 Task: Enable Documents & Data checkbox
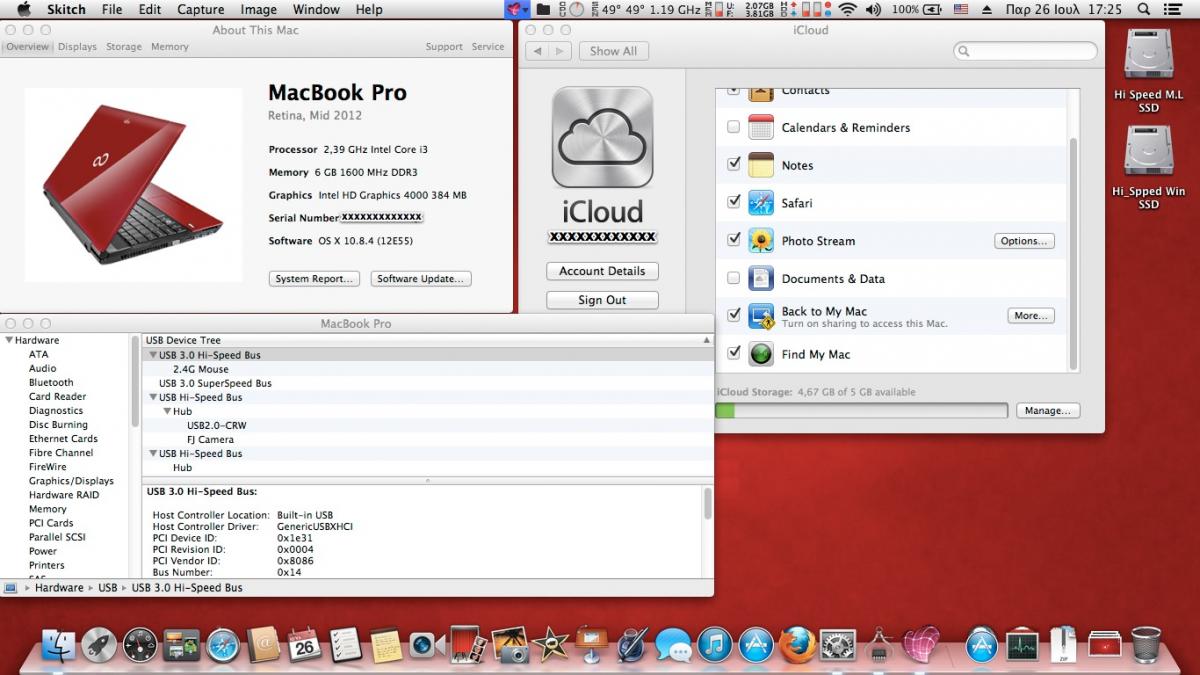pyautogui.click(x=734, y=278)
